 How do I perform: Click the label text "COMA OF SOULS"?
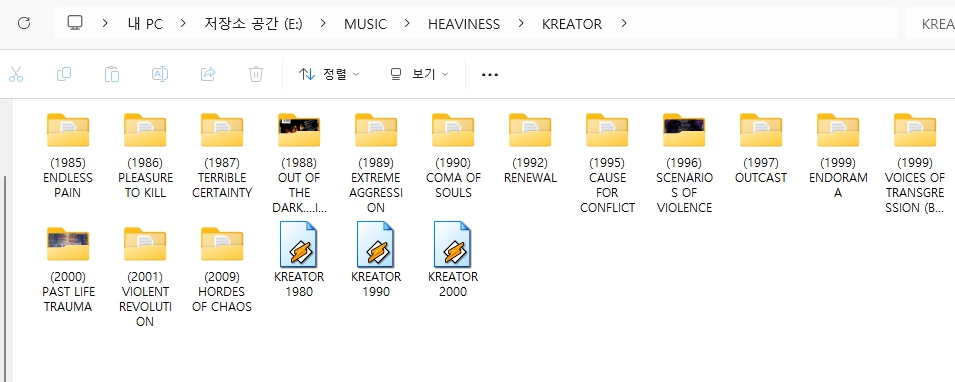453,185
